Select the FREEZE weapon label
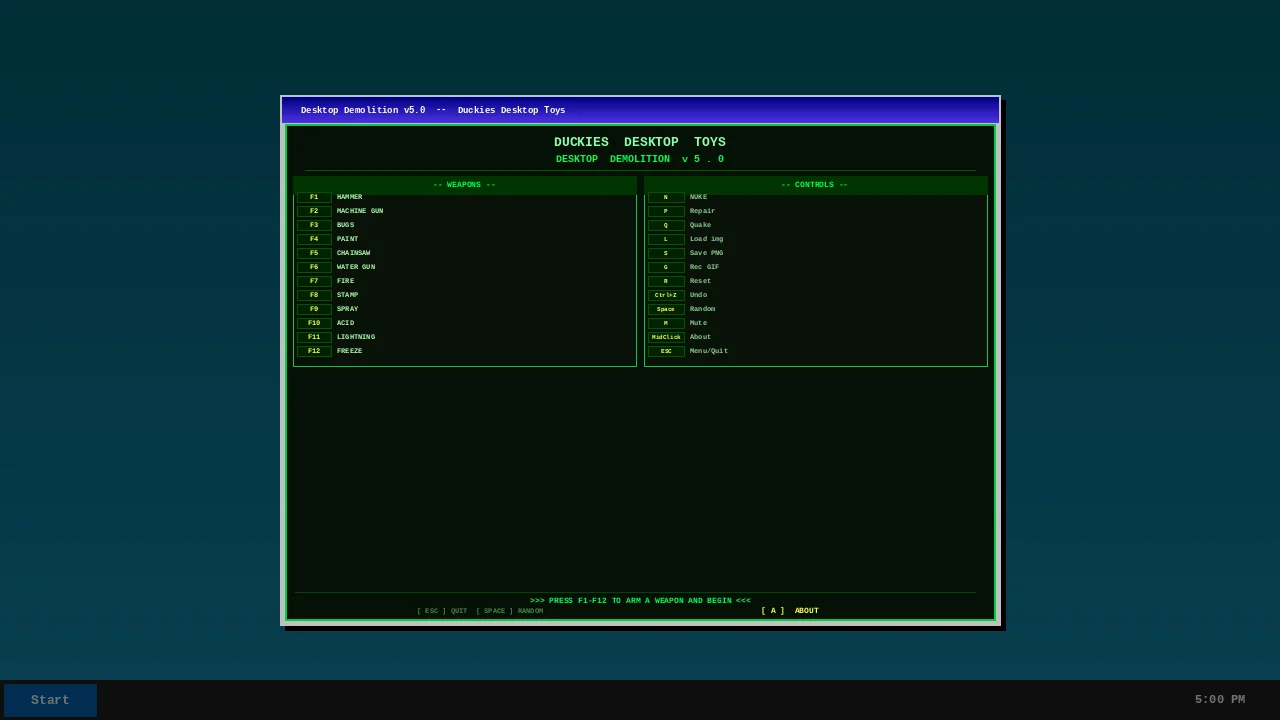Image resolution: width=1280 pixels, height=720 pixels. pos(349,351)
